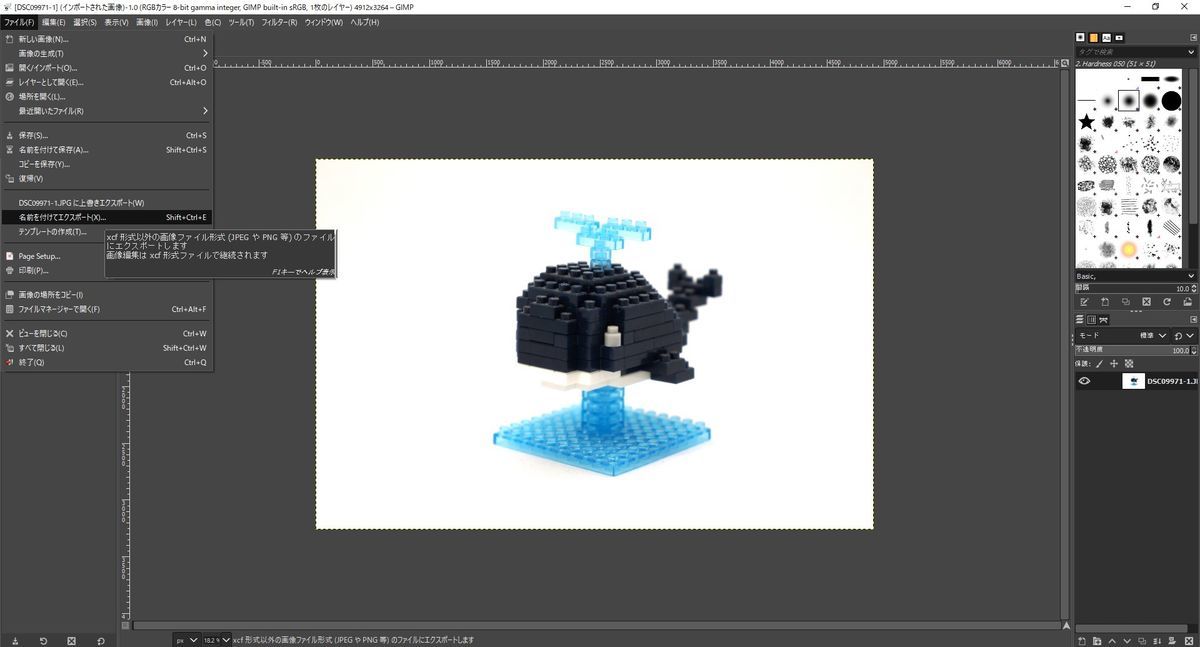Click the brush tag search field
Viewport: 1200px width, 647px height.
pos(1130,51)
